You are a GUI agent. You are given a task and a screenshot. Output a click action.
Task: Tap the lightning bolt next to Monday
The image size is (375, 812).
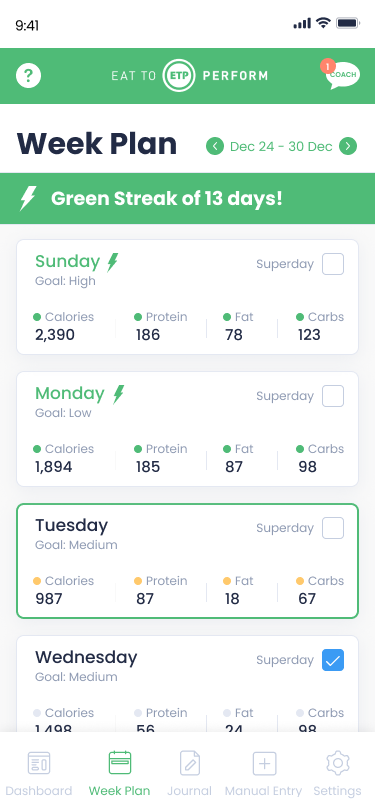tap(119, 394)
